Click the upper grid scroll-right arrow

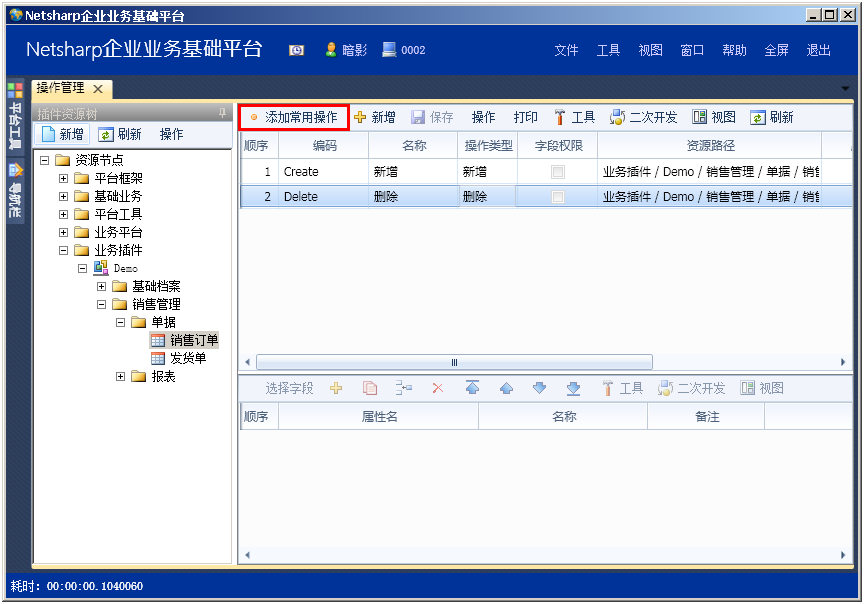(843, 362)
